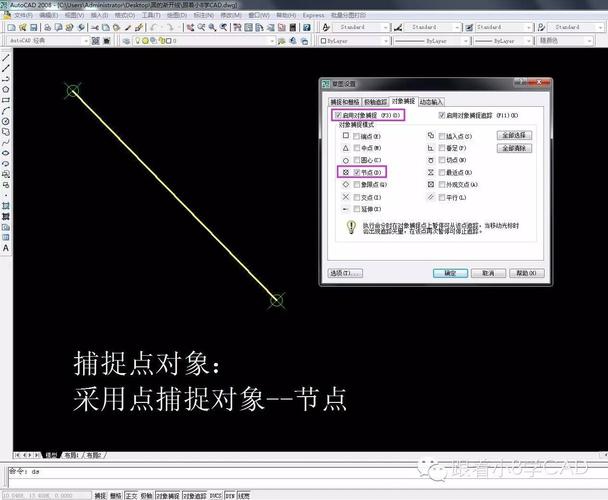Image resolution: width=608 pixels, height=500 pixels.
Task: Click the Text Style icon
Action: click(x=326, y=28)
